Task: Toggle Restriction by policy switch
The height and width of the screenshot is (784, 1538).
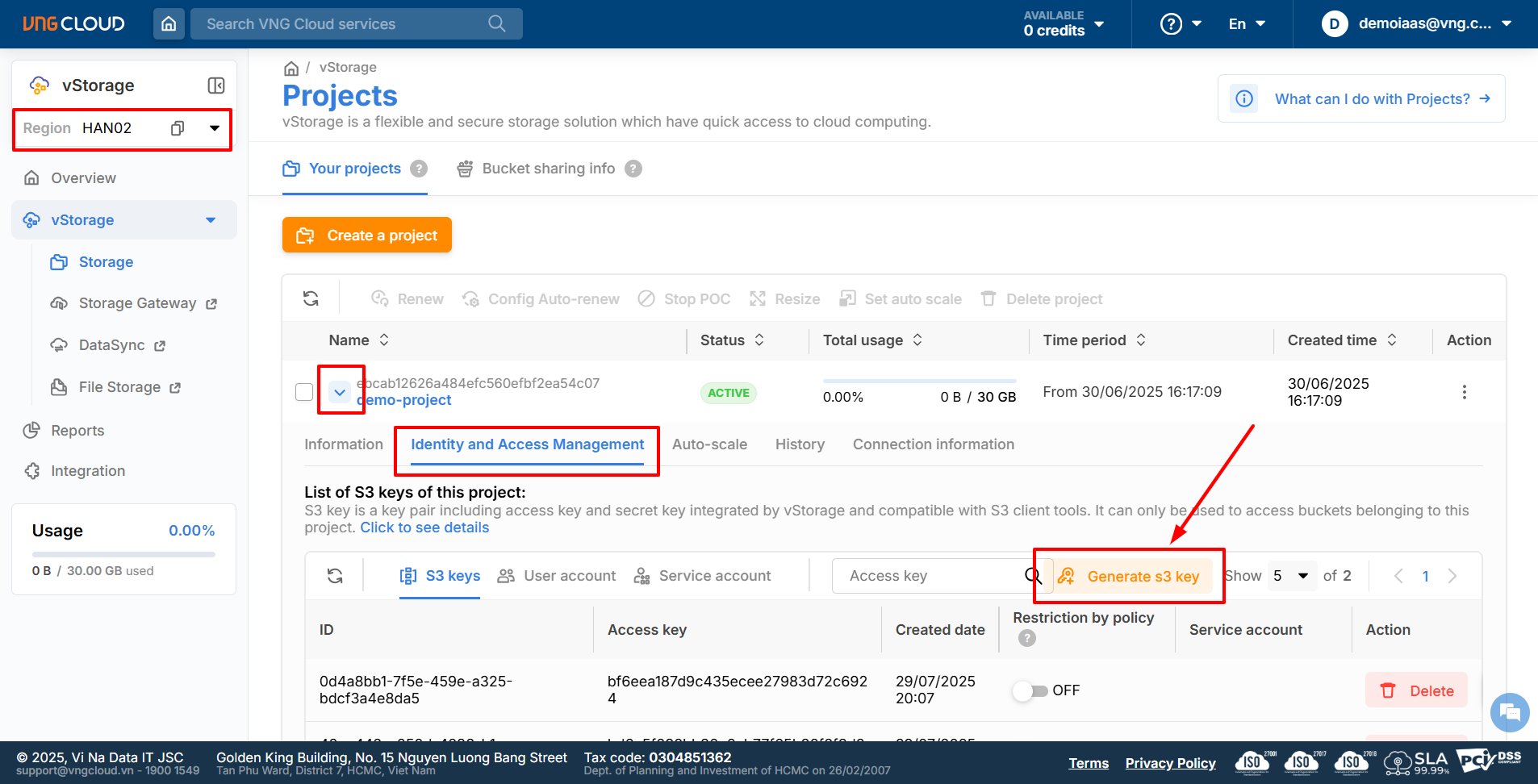Action: 1030,690
